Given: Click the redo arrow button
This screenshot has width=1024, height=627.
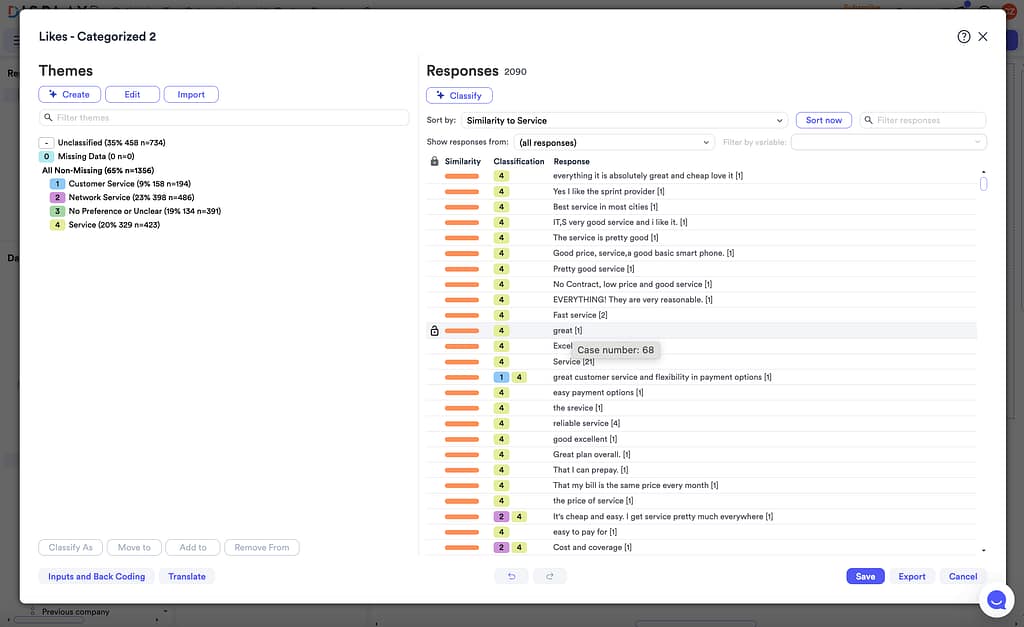Looking at the screenshot, I should pyautogui.click(x=549, y=576).
